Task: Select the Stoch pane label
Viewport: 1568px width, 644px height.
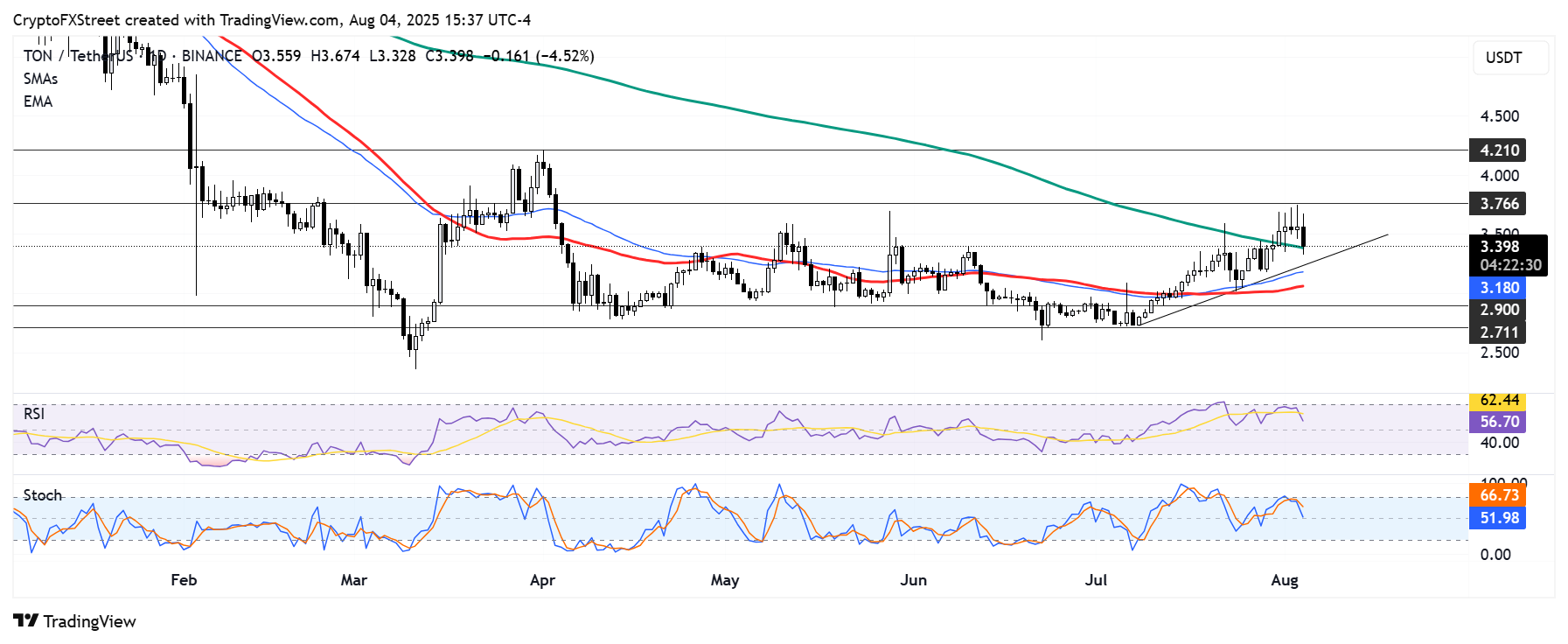Action: pos(42,495)
